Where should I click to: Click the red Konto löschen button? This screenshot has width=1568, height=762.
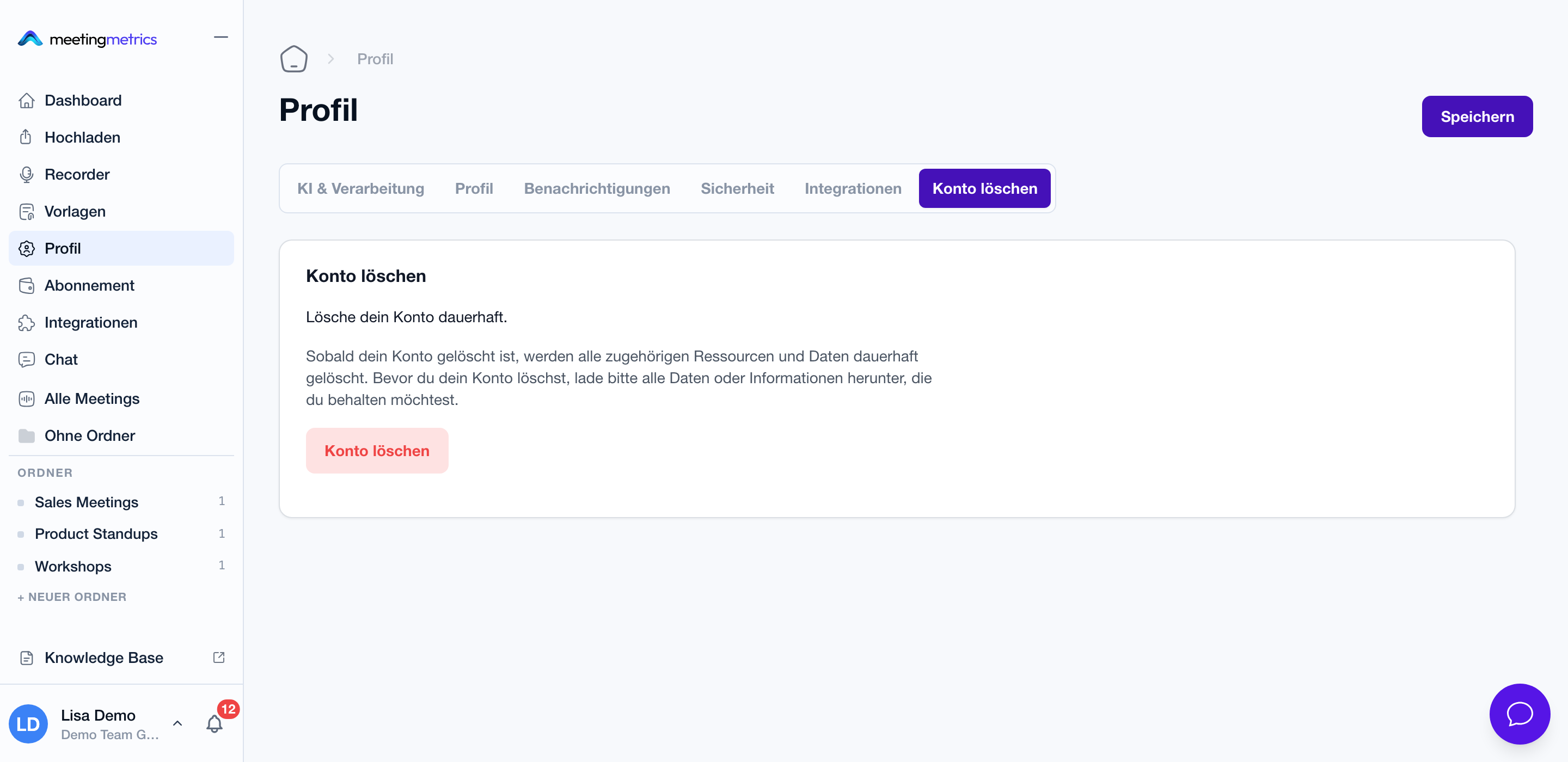(x=377, y=450)
